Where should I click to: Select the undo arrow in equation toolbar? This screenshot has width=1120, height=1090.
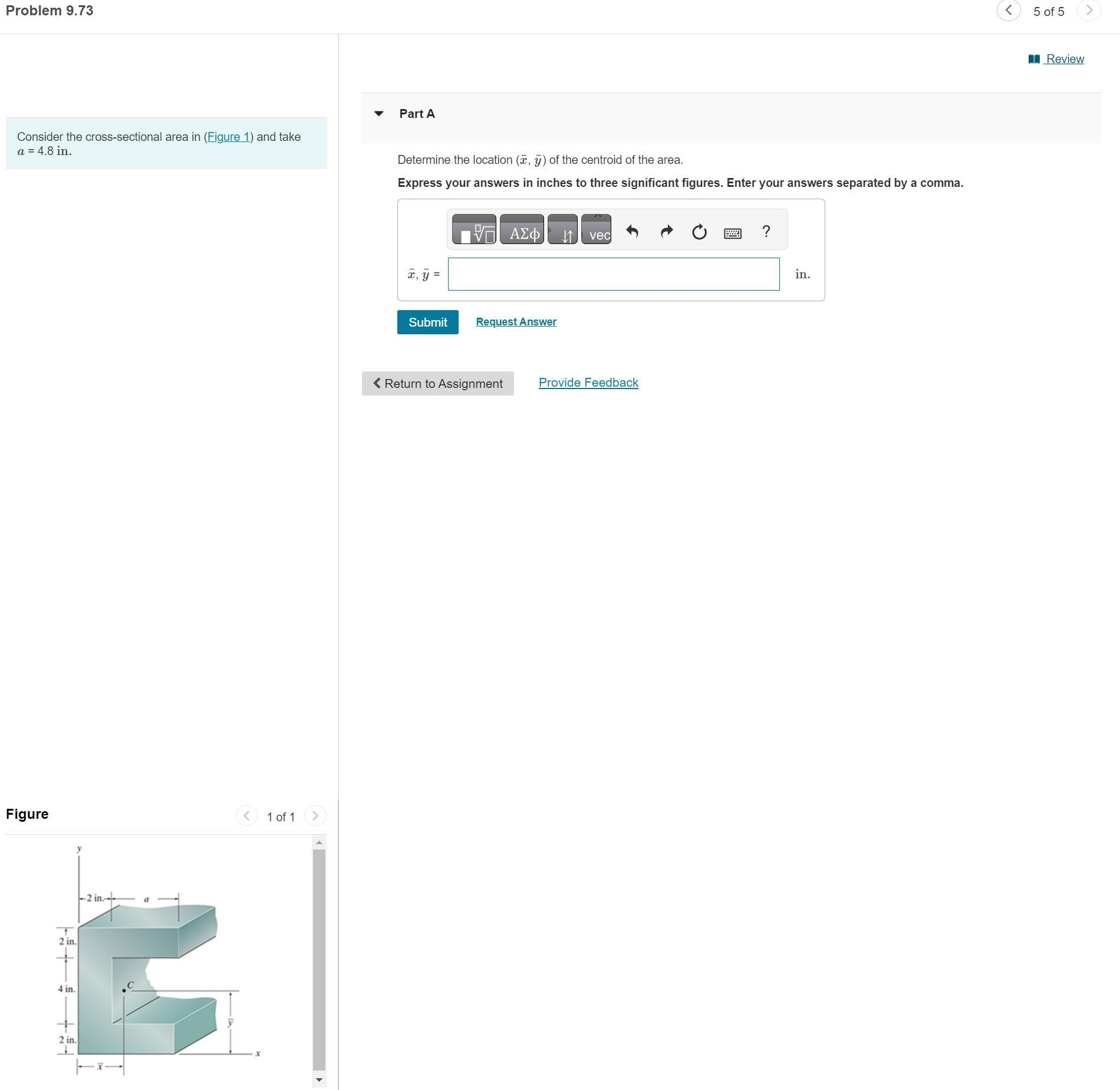(x=633, y=232)
